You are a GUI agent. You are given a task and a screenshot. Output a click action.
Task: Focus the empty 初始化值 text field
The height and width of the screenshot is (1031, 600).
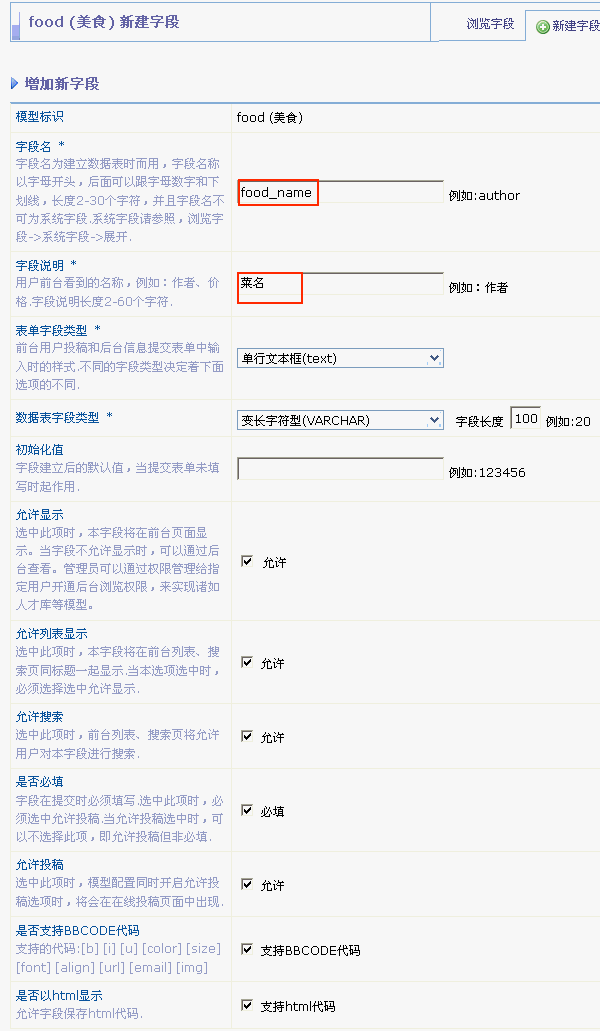coord(340,469)
